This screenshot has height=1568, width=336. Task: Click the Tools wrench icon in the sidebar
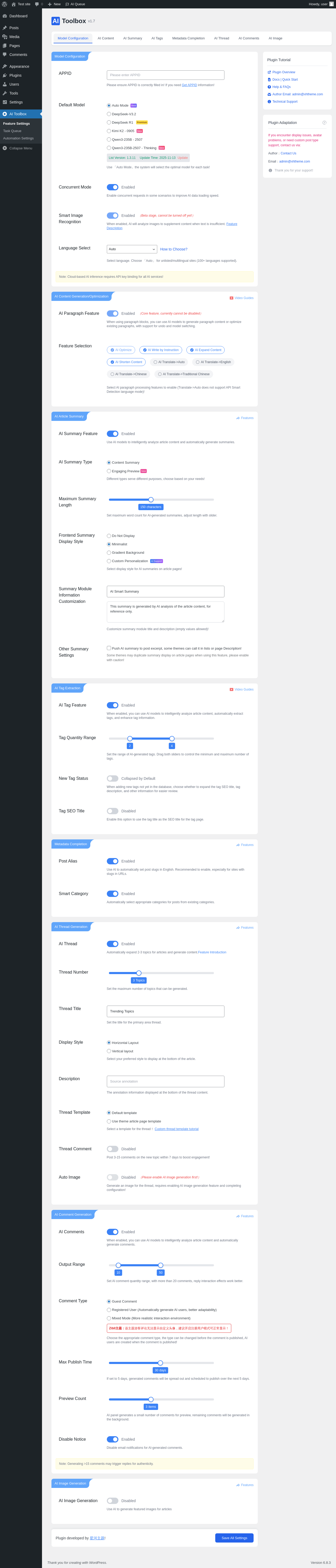5,93
